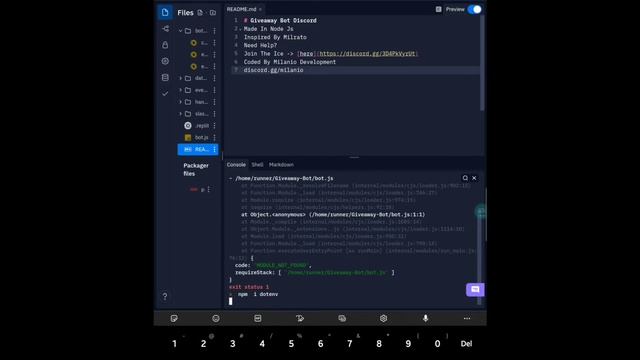
Task: Open options menu for the packager file
Action: point(209,189)
